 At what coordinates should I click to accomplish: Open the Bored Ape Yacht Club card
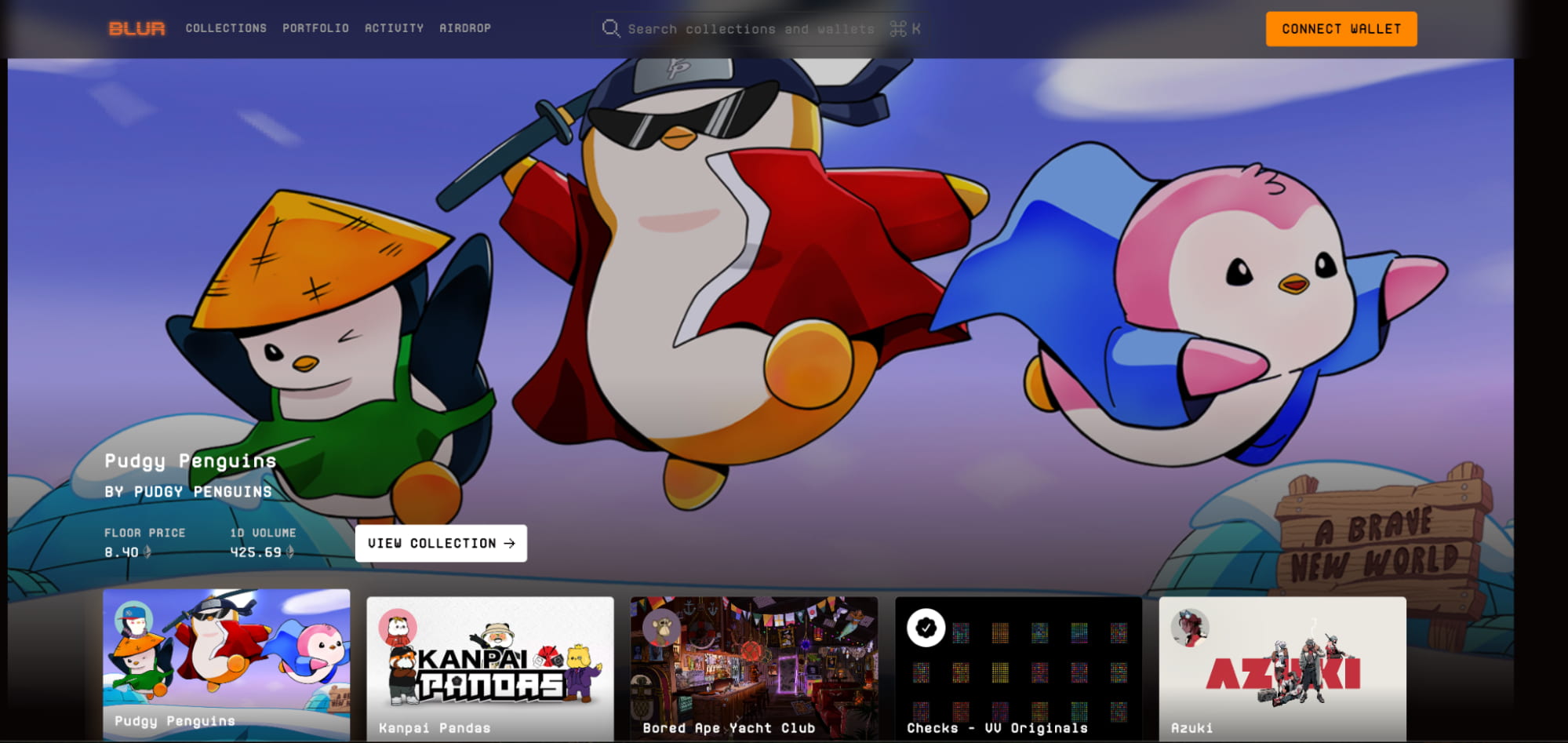pyautogui.click(x=754, y=669)
